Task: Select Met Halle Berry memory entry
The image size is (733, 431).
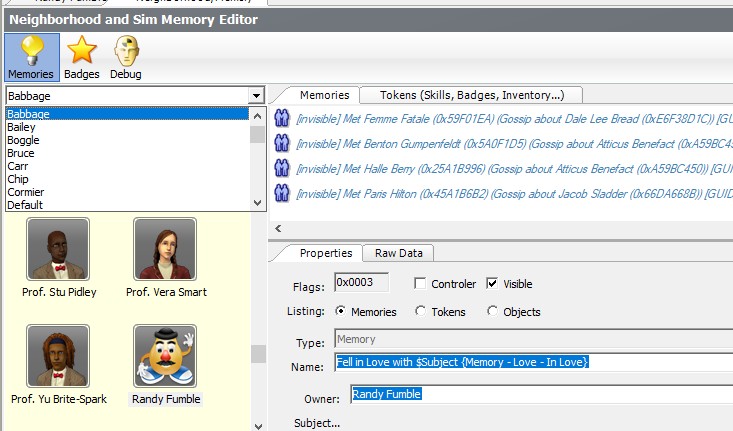Action: coord(500,168)
